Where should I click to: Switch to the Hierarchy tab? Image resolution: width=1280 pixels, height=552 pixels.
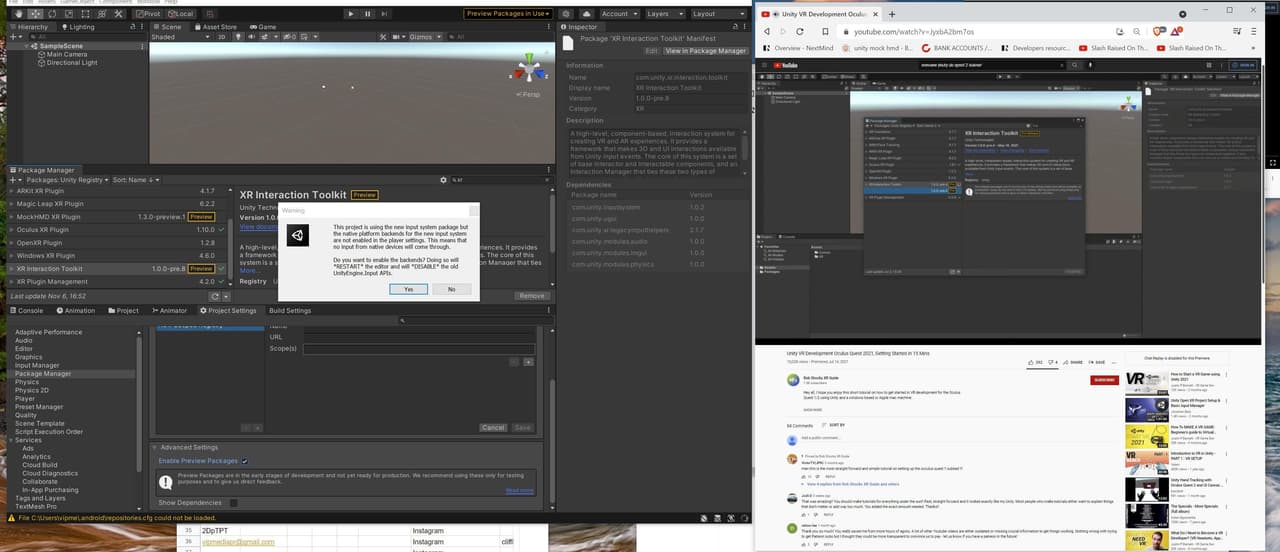[30, 27]
